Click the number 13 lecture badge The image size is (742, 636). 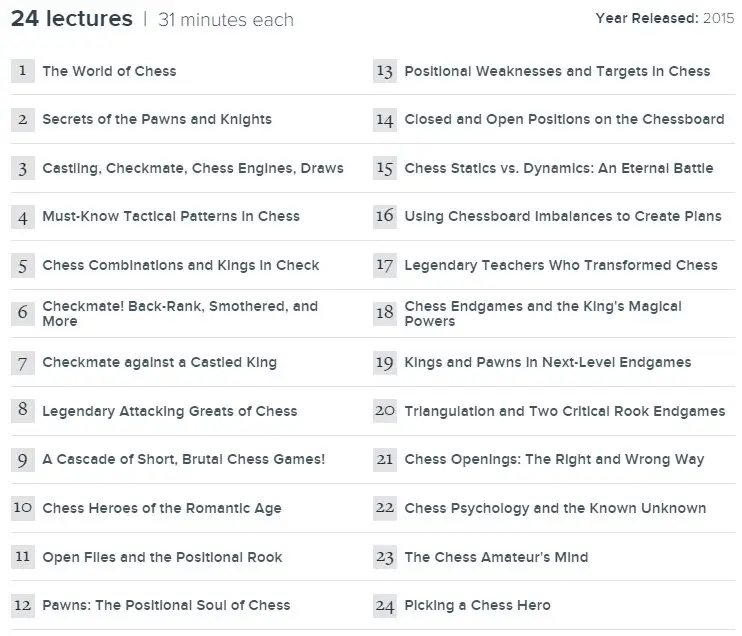pyautogui.click(x=385, y=71)
